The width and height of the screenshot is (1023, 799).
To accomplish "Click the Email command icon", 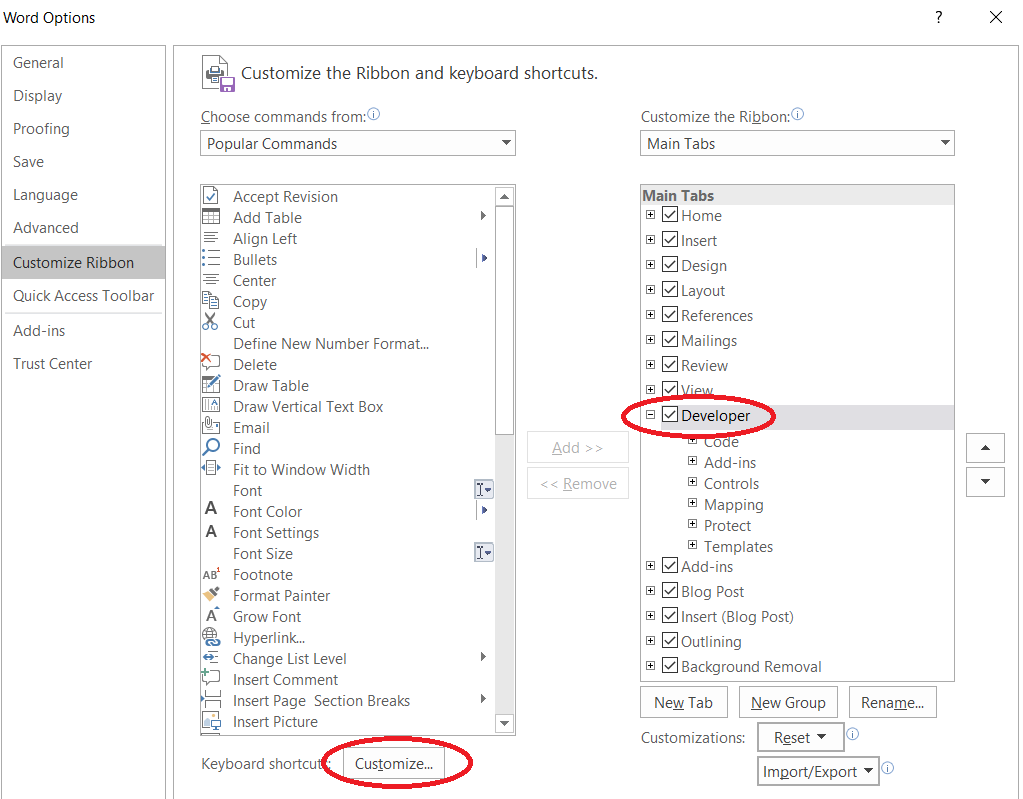I will tap(211, 425).
